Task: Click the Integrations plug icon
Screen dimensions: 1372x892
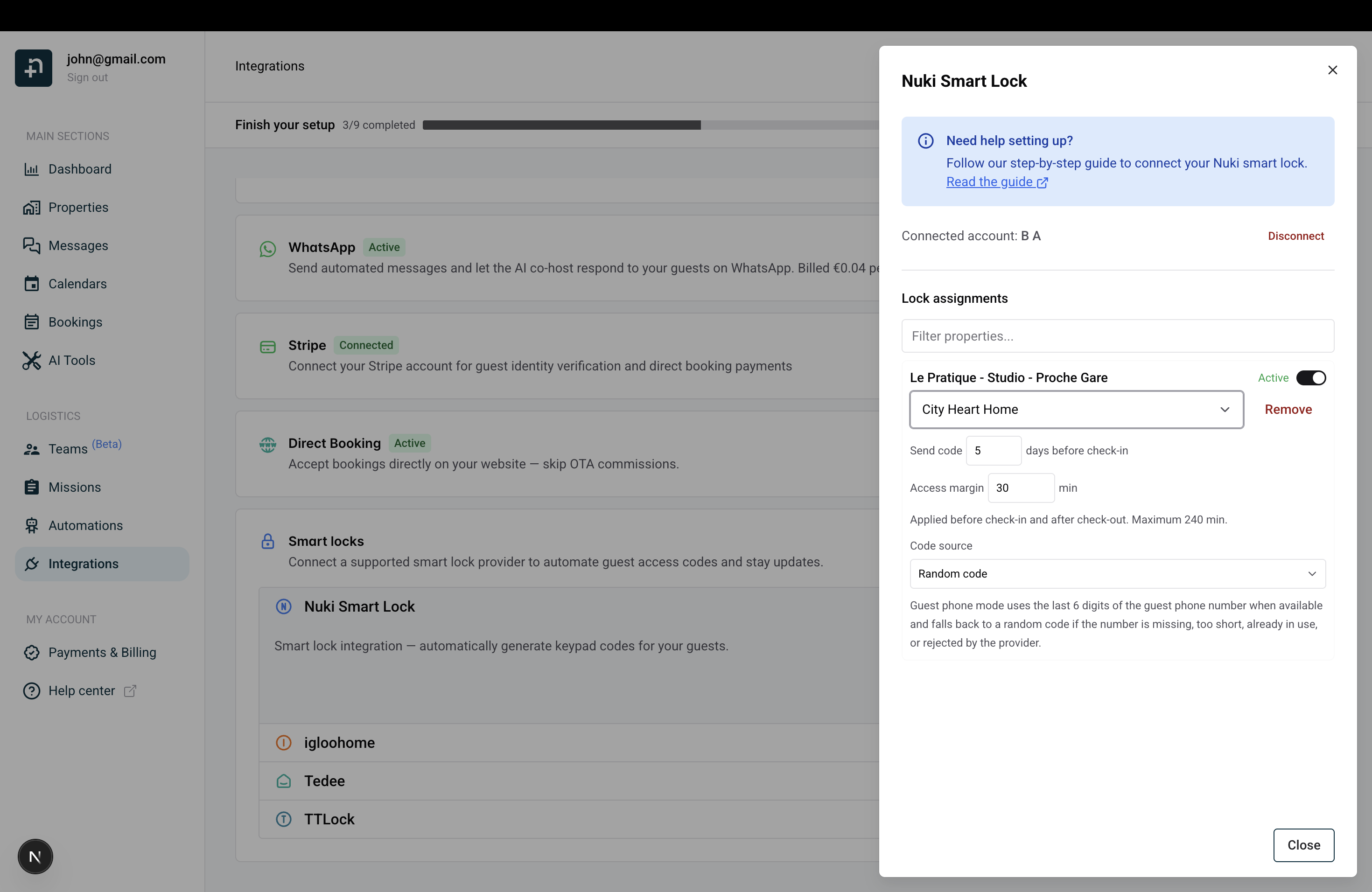Action: tap(32, 564)
